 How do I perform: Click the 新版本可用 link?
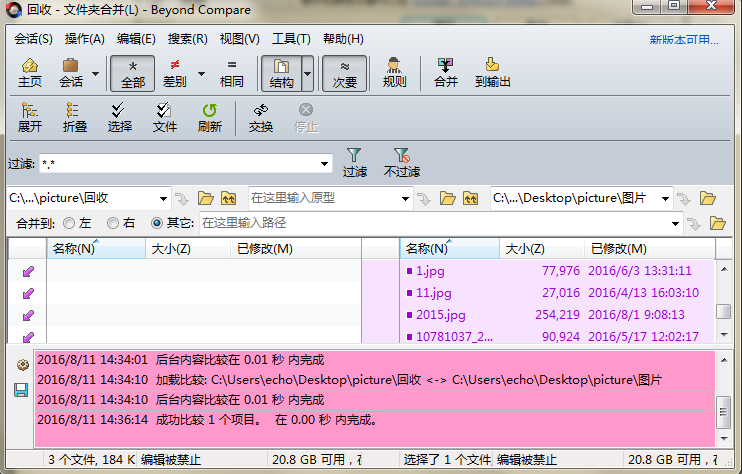(x=684, y=40)
